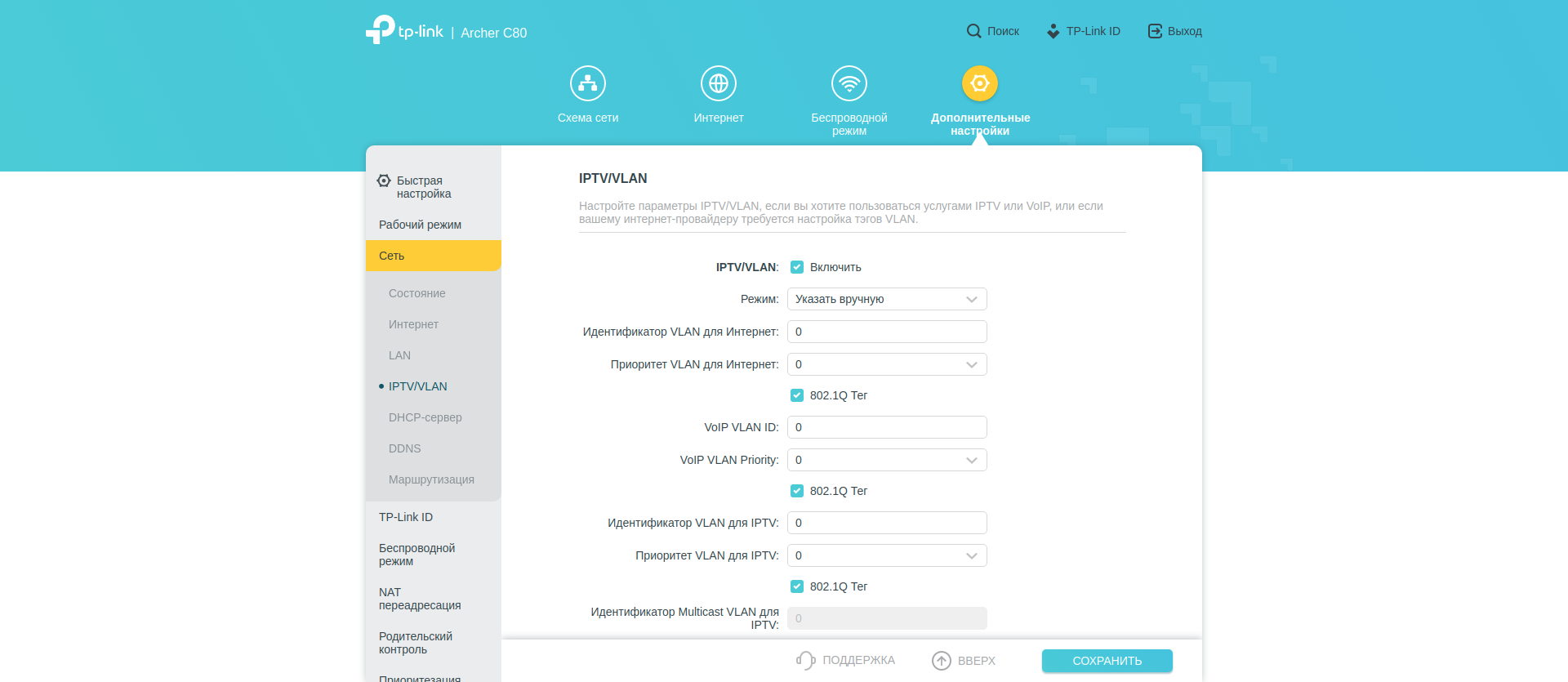The height and width of the screenshot is (682, 1568).
Task: Click the Поиск magnifier icon
Action: tap(973, 31)
